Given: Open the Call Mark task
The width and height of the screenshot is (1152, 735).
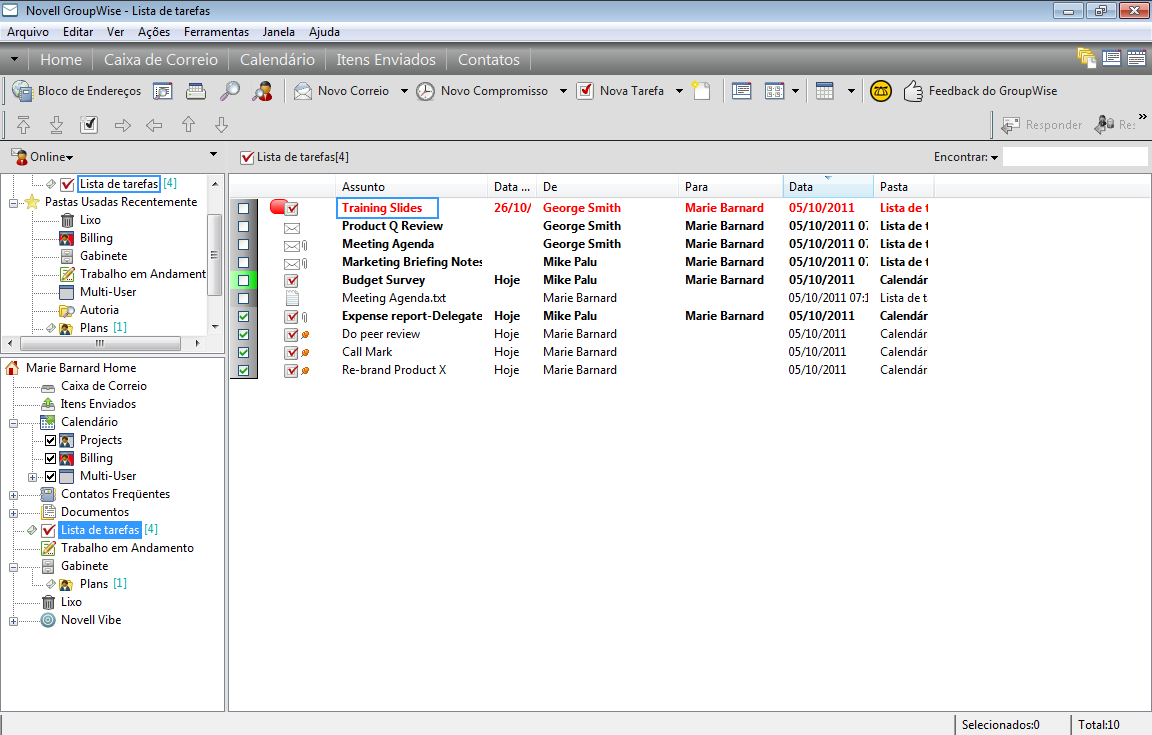Looking at the screenshot, I should coord(367,352).
